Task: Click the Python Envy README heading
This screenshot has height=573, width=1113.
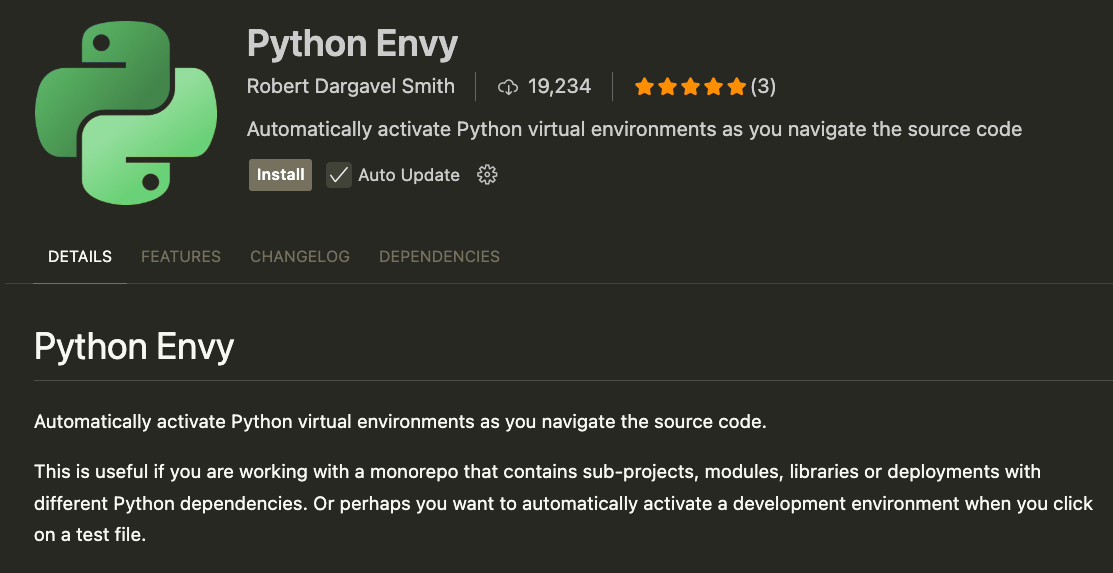Action: click(x=134, y=347)
